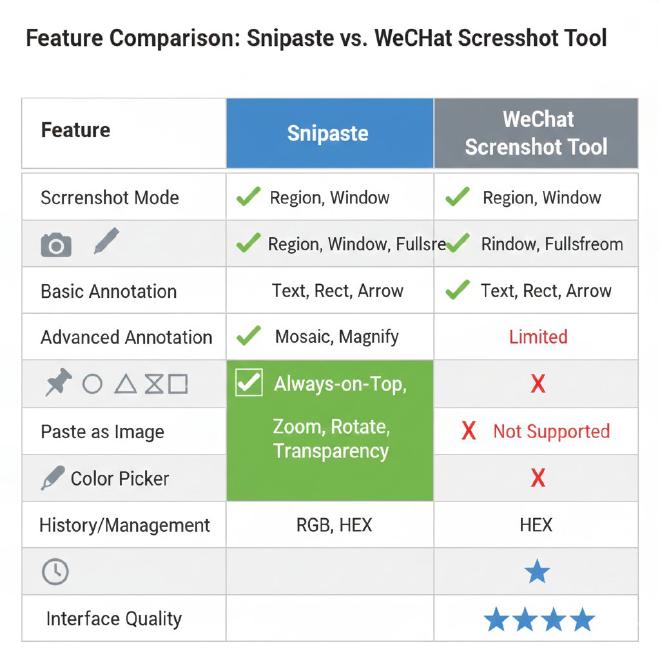
Task: Click the camera icon in the Feature column
Action: [56, 245]
